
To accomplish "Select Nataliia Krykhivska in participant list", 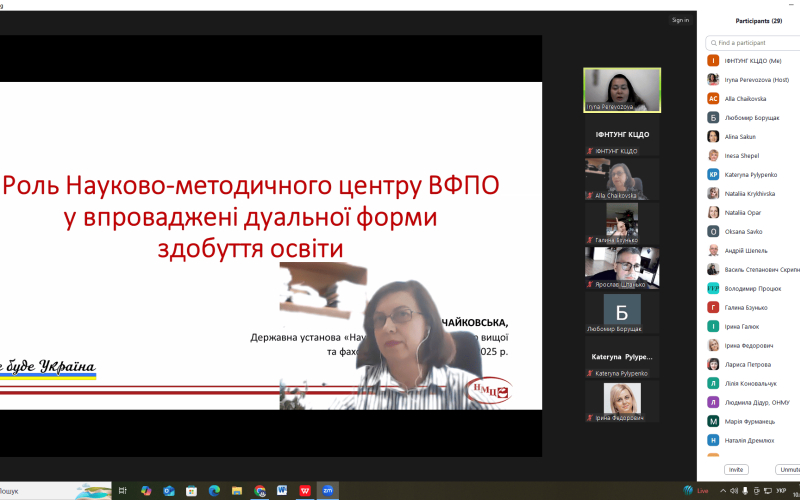I will pos(753,193).
